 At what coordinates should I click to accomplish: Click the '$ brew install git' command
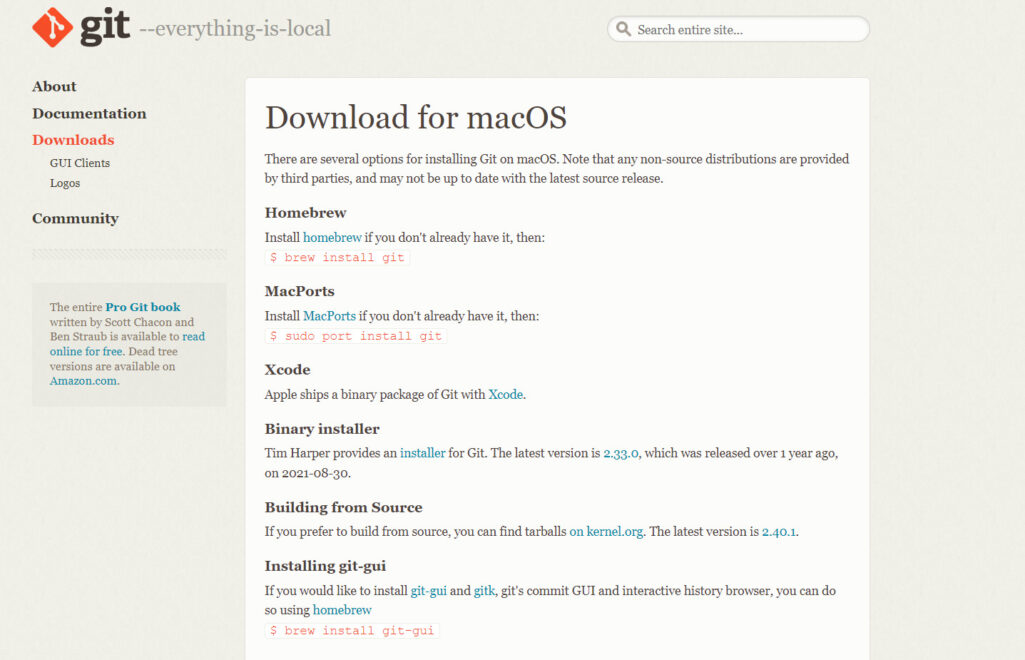point(337,257)
